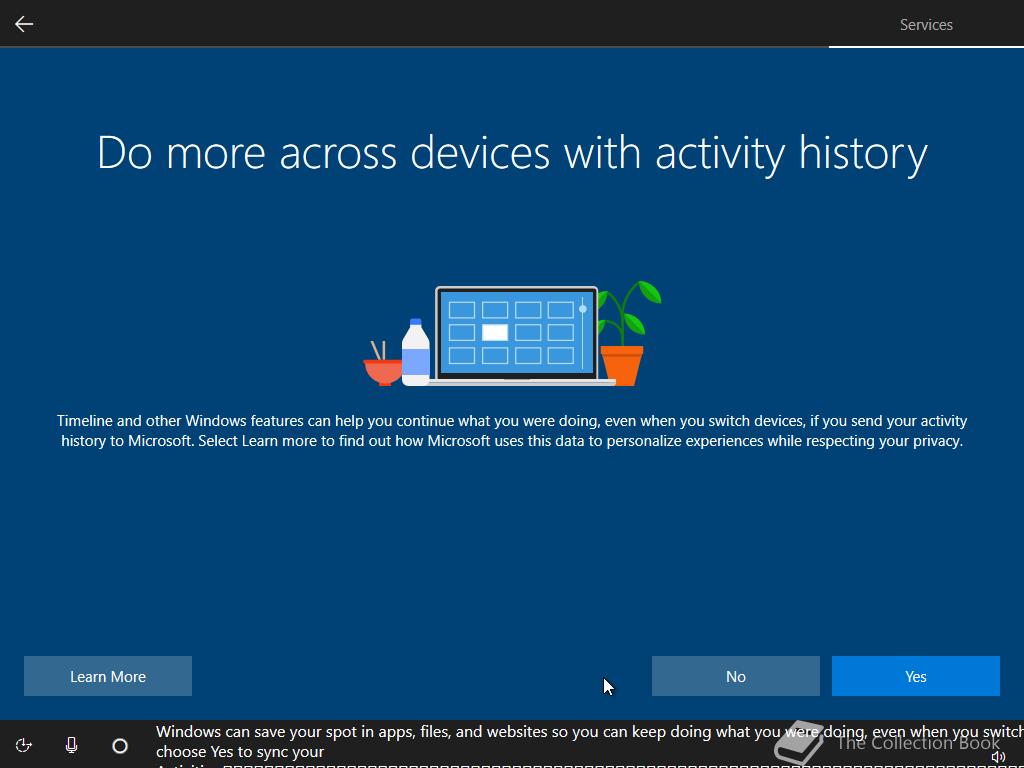Open the Ease of Access icon

(x=24, y=745)
